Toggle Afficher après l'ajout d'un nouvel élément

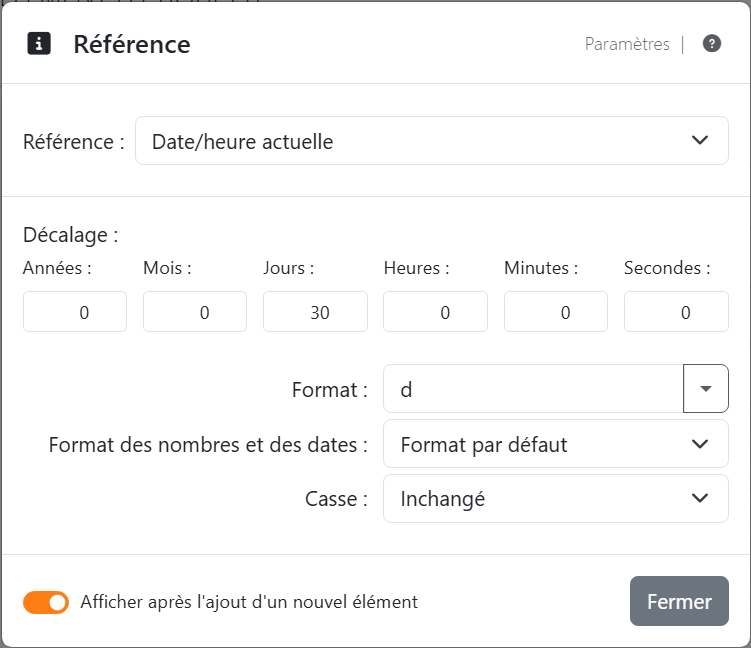pyautogui.click(x=46, y=602)
